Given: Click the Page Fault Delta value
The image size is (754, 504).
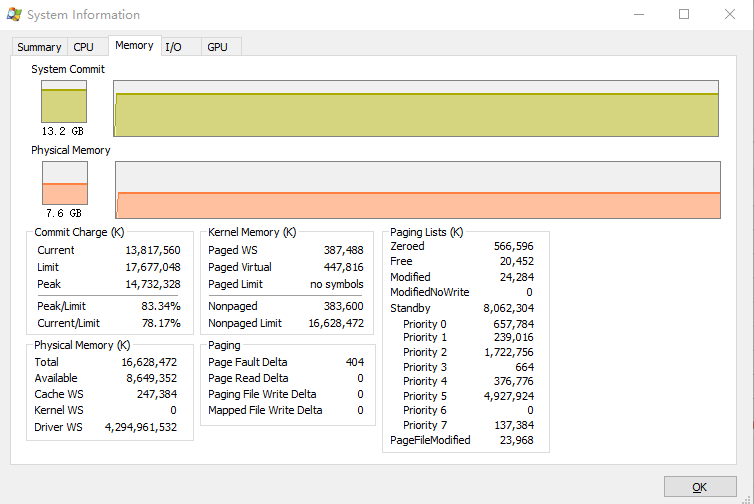Looking at the screenshot, I should [x=354, y=361].
